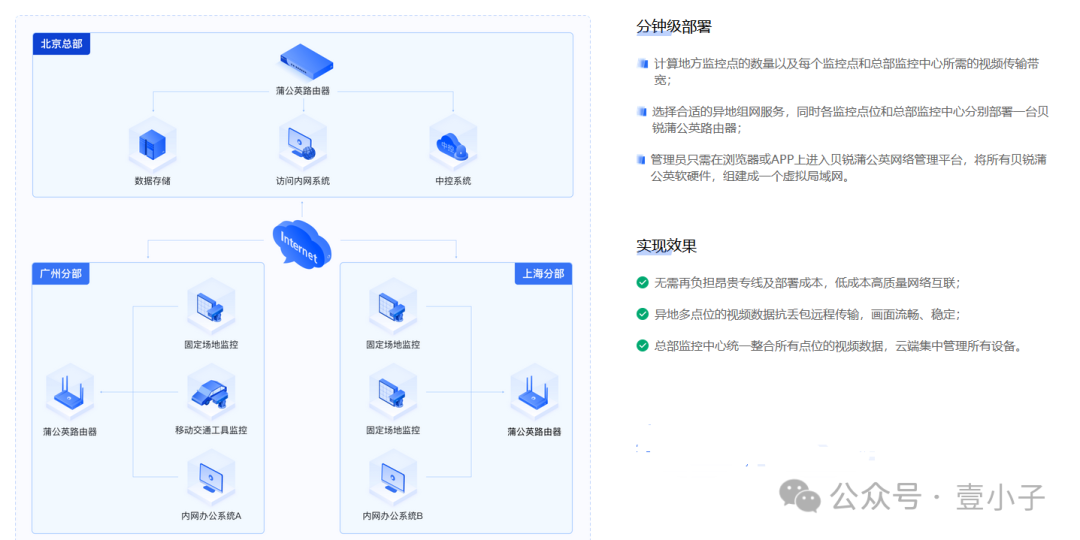Click text 低成本高质量网络互联
Image resolution: width=1080 pixels, height=540 pixels.
897,283
